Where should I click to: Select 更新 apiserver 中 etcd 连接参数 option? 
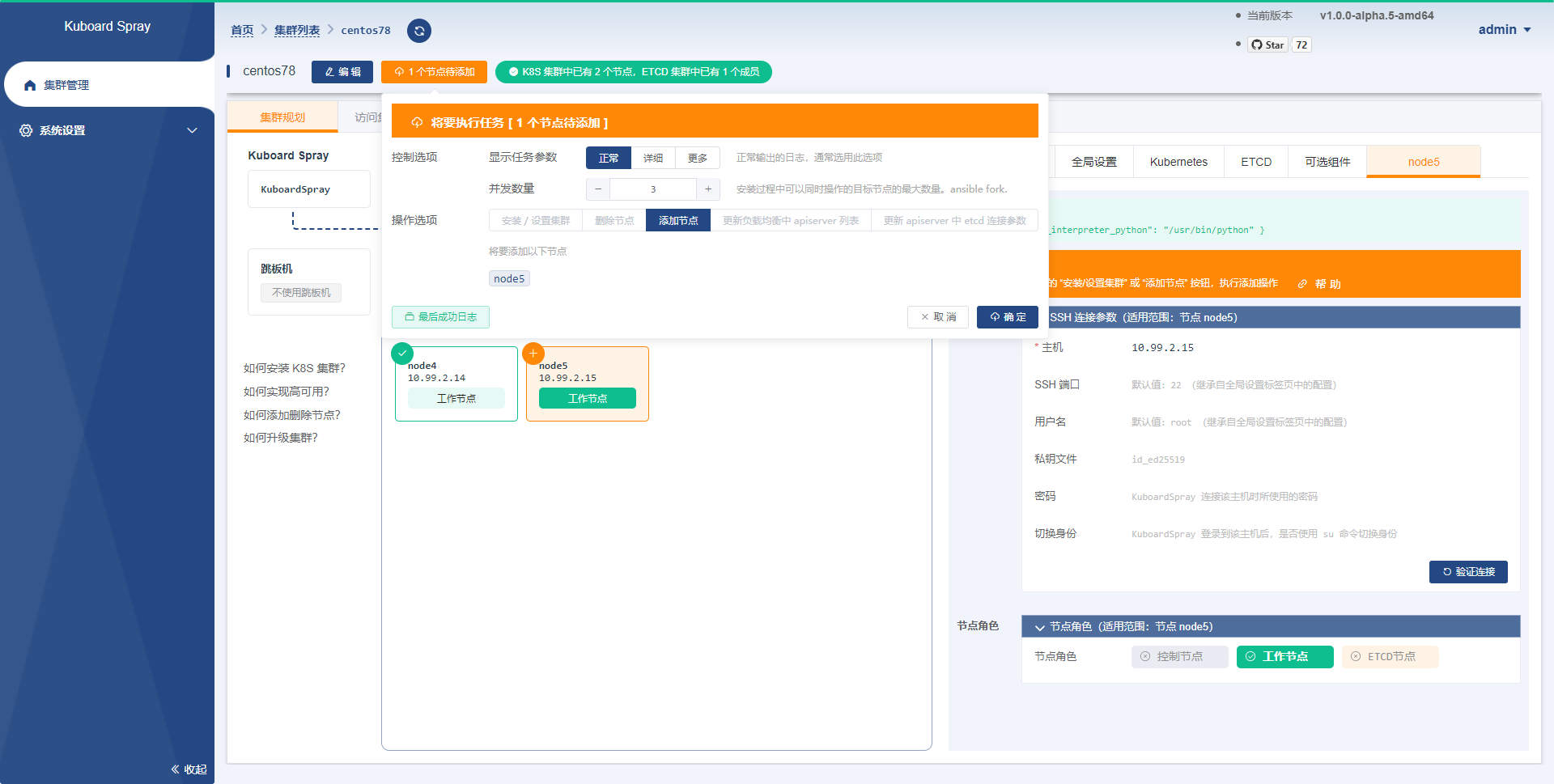[955, 220]
